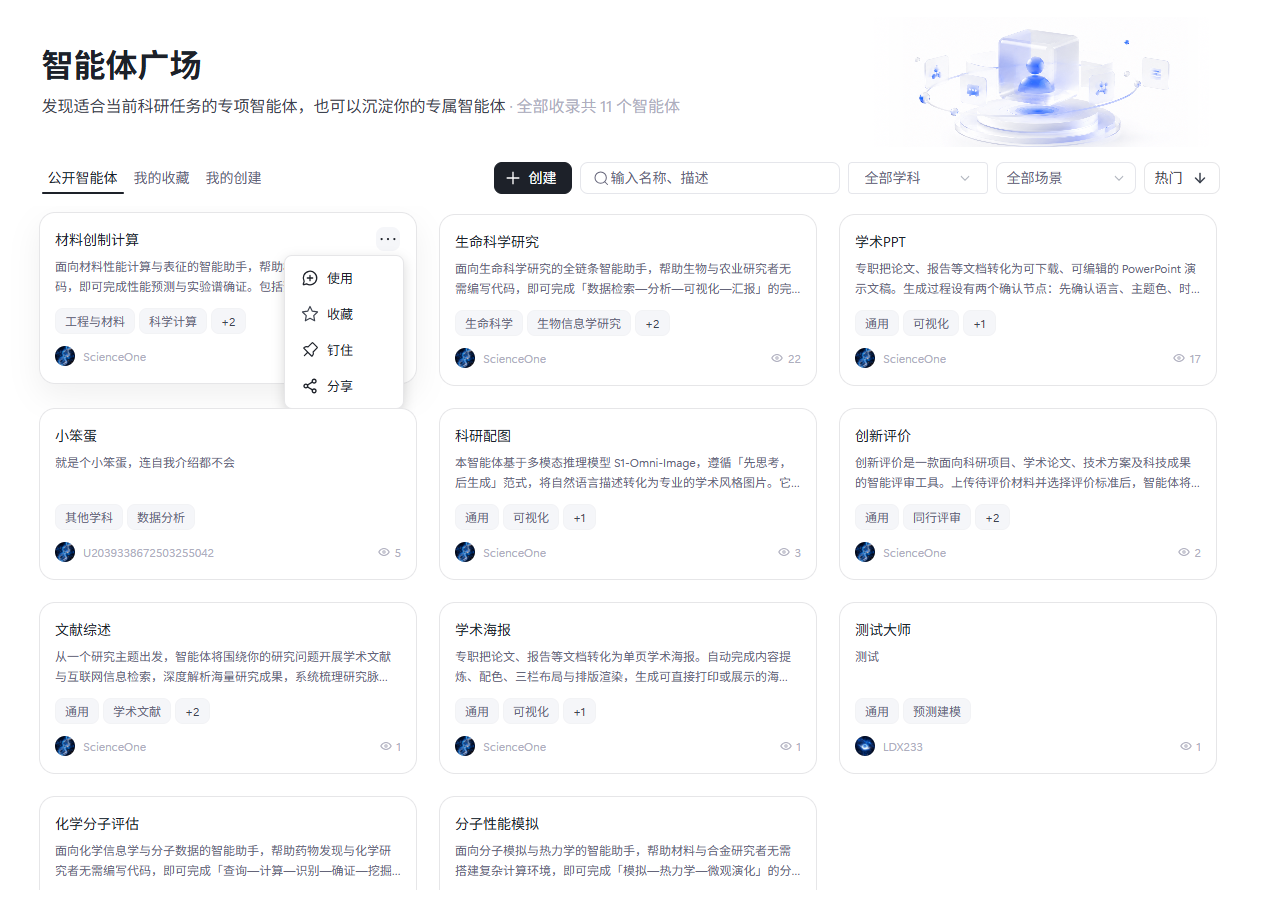Open the 化学分子评估 card title
This screenshot has height=903, width=1278.
tap(97, 824)
